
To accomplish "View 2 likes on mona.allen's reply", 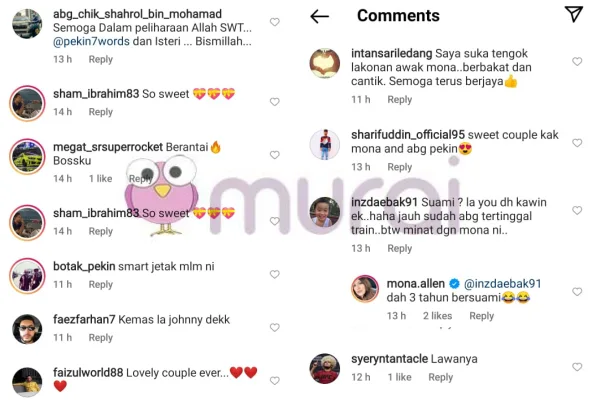I will tap(437, 316).
